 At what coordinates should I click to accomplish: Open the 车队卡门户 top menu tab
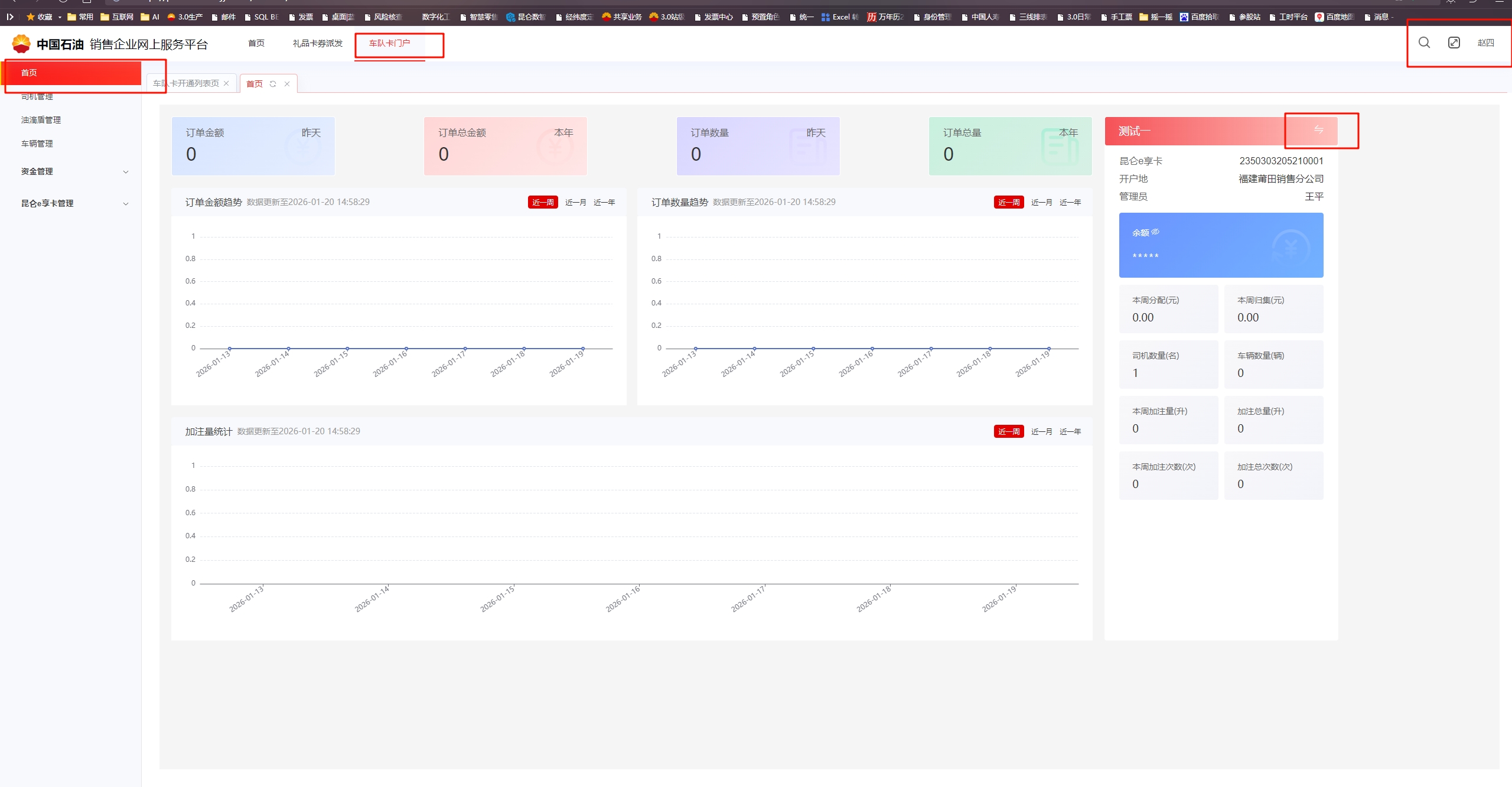pyautogui.click(x=389, y=43)
